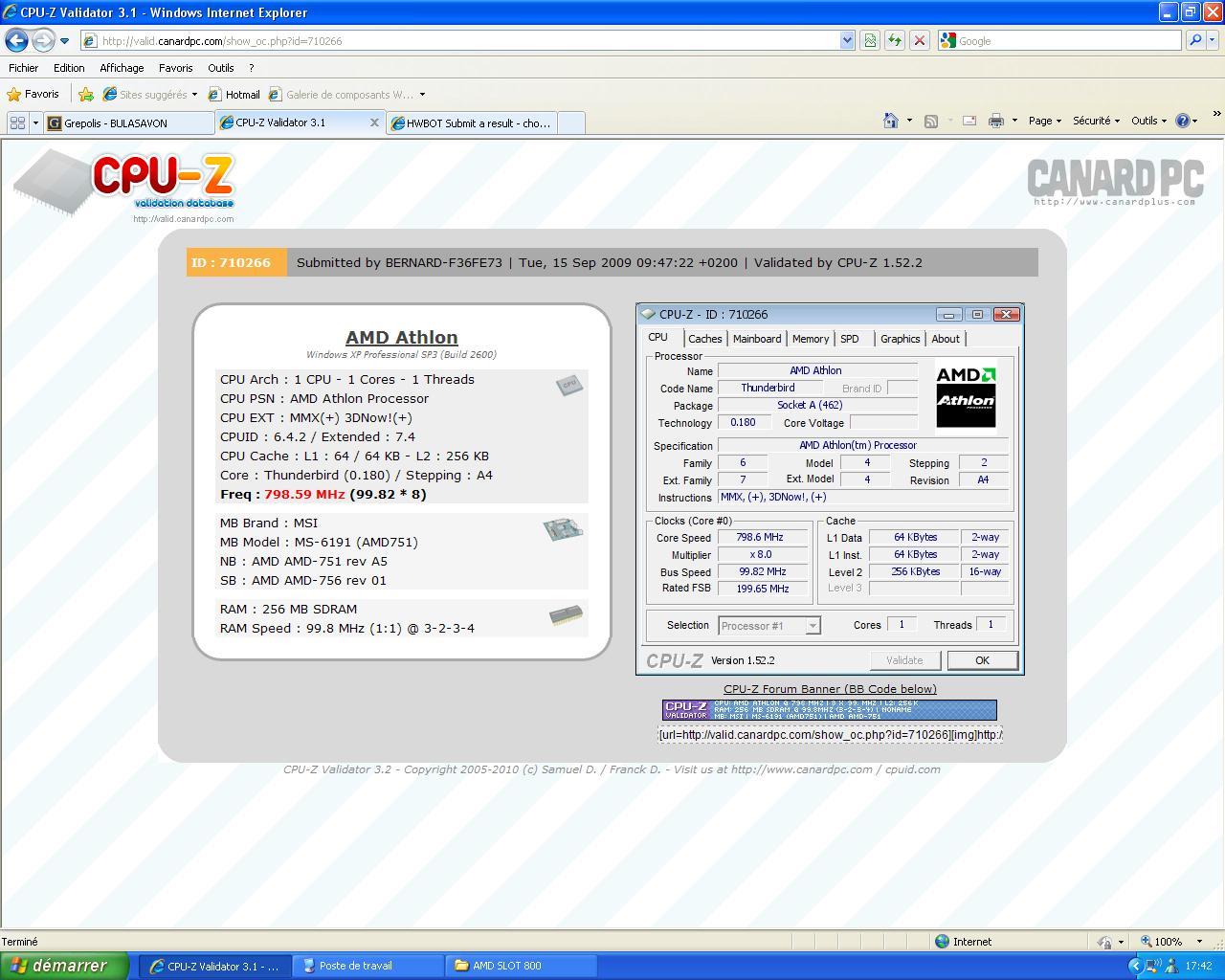Open the Processor #1 selection dropdown

pos(768,626)
